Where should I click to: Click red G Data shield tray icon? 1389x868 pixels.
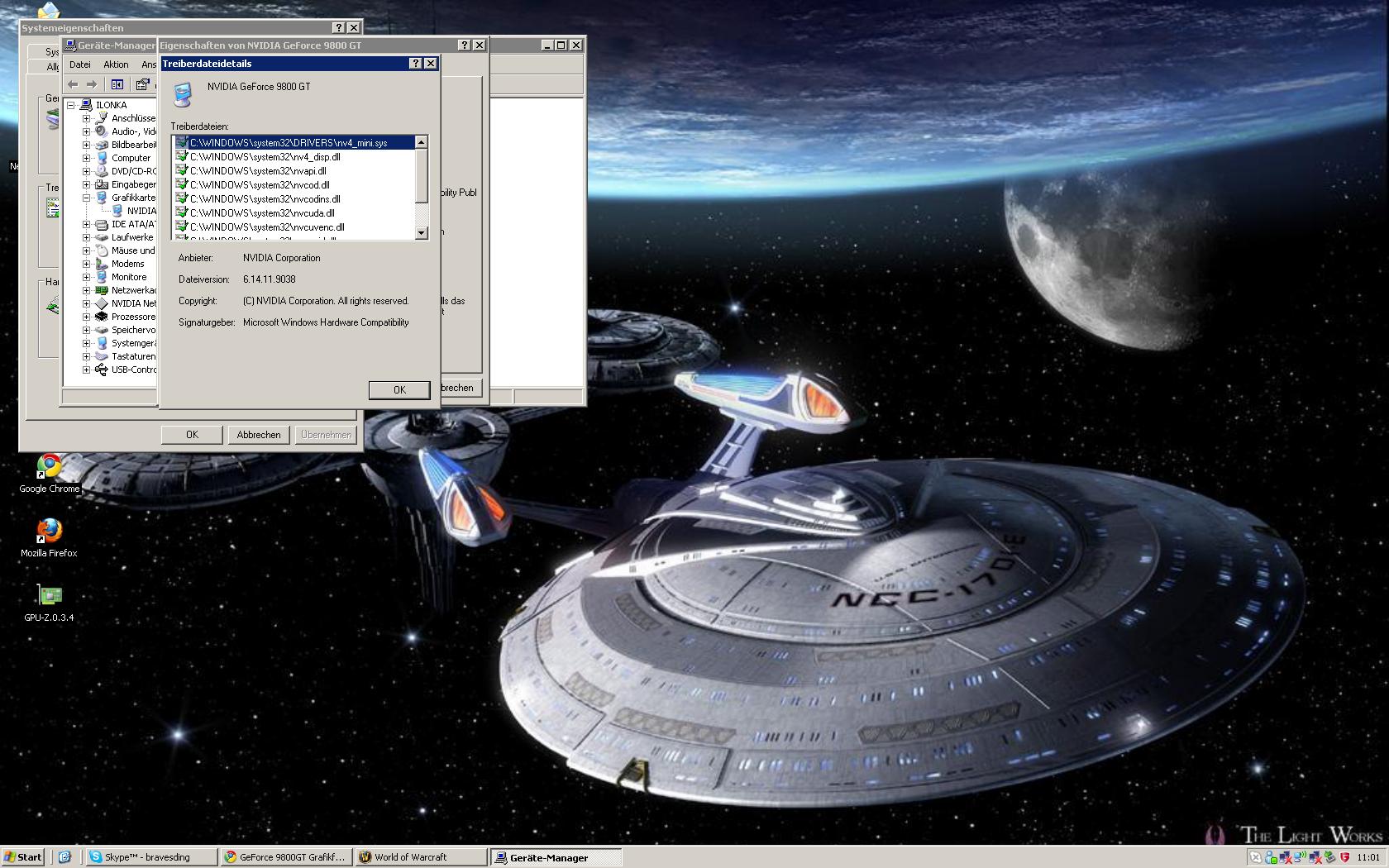[1345, 857]
